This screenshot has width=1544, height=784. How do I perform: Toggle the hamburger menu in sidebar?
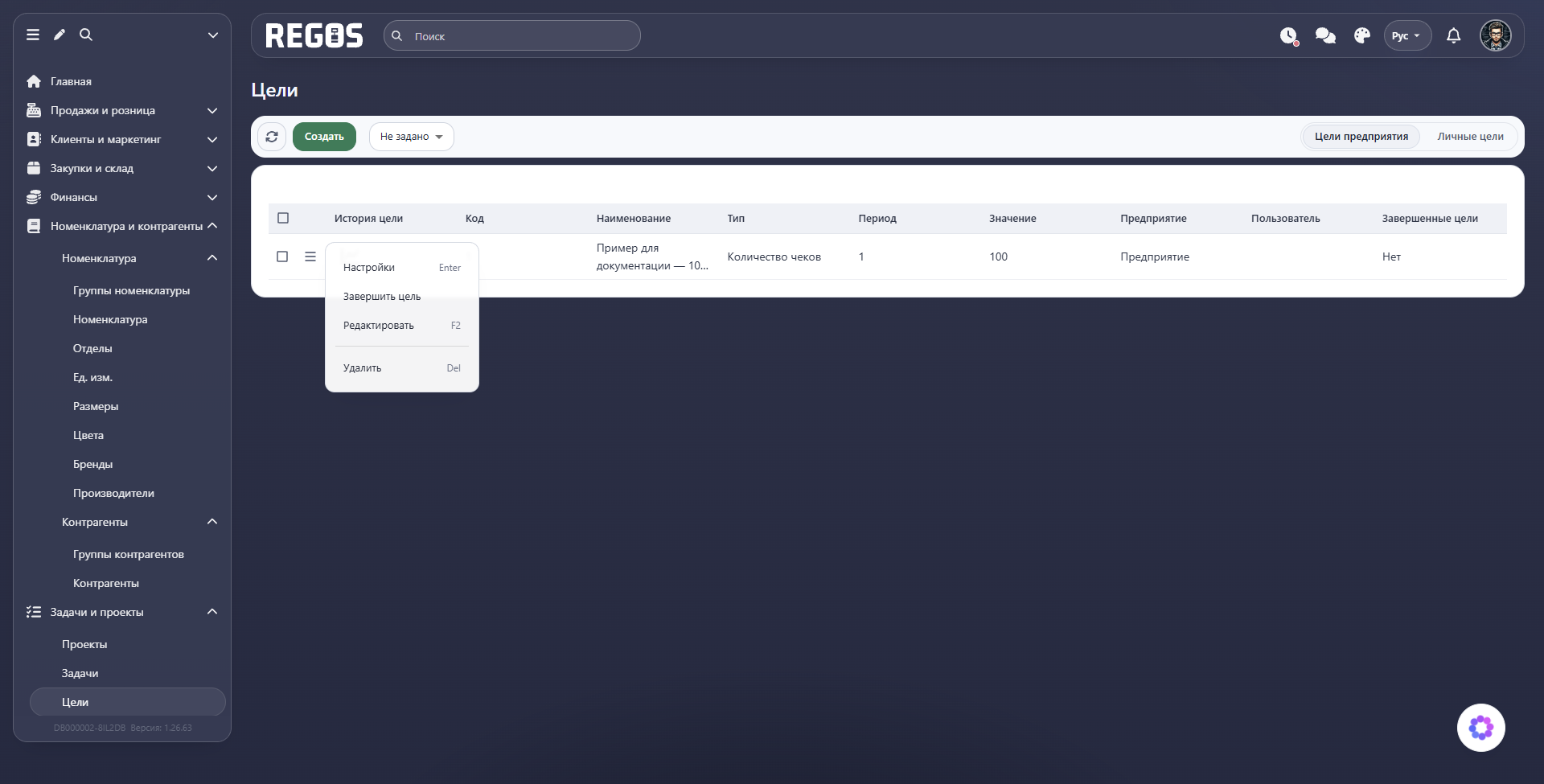coord(33,35)
